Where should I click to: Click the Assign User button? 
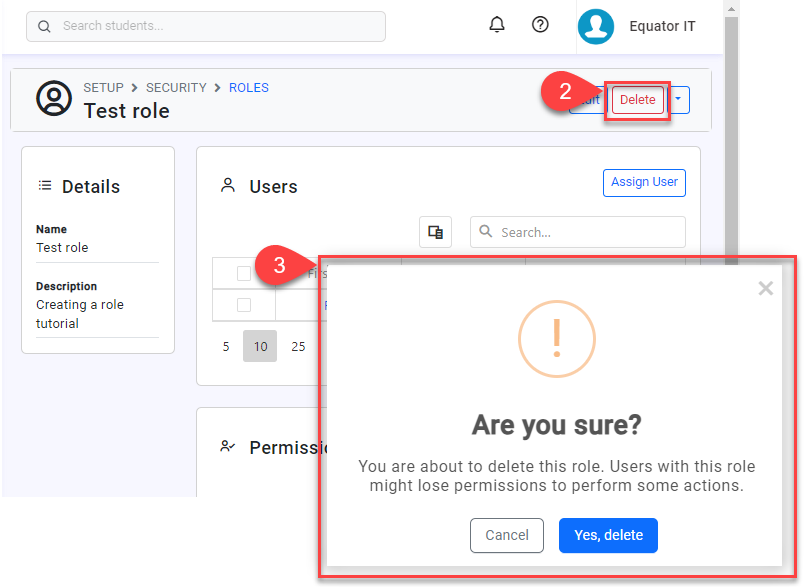644,182
